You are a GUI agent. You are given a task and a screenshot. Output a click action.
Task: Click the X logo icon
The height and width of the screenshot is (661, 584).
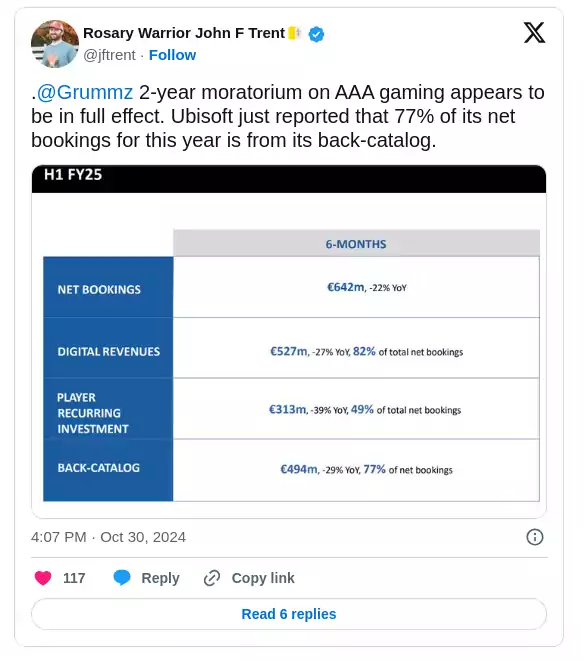point(534,32)
